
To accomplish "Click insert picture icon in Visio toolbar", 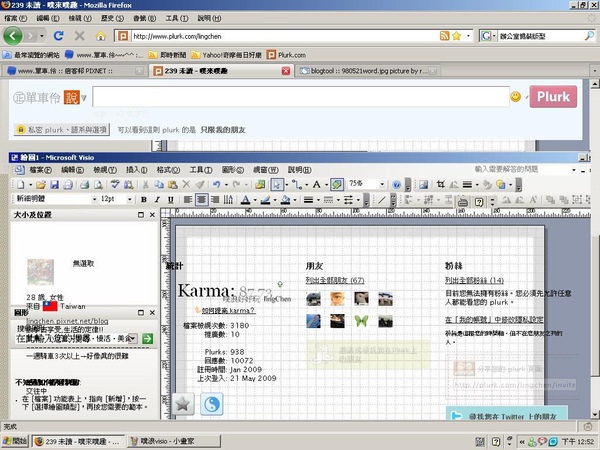I will tap(423, 185).
